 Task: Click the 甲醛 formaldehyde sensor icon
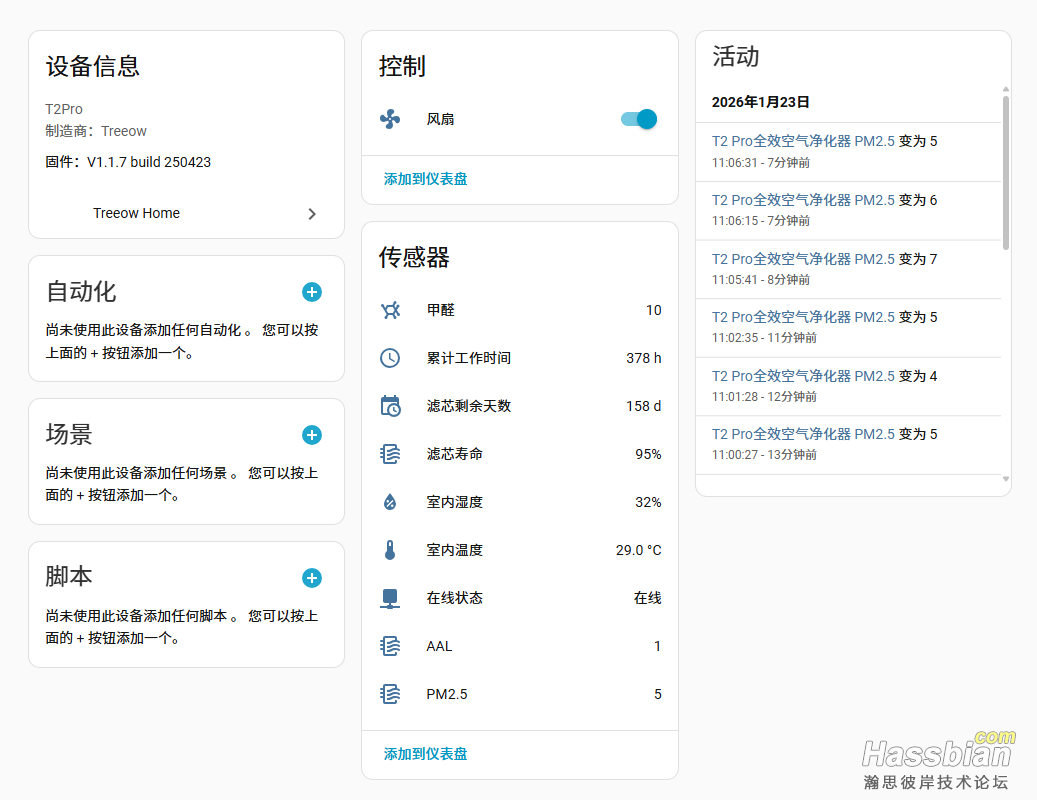click(390, 310)
